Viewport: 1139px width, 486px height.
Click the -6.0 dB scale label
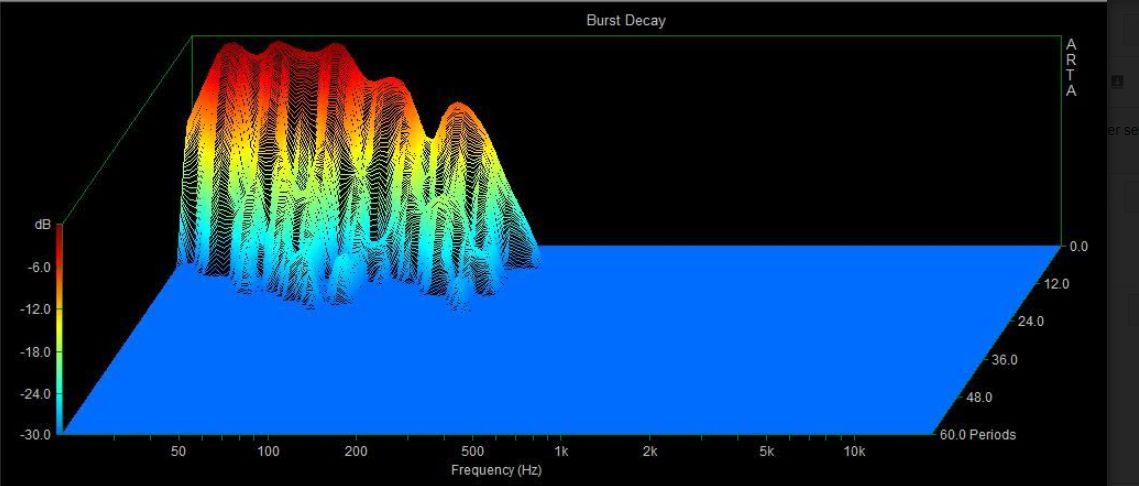pos(39,268)
